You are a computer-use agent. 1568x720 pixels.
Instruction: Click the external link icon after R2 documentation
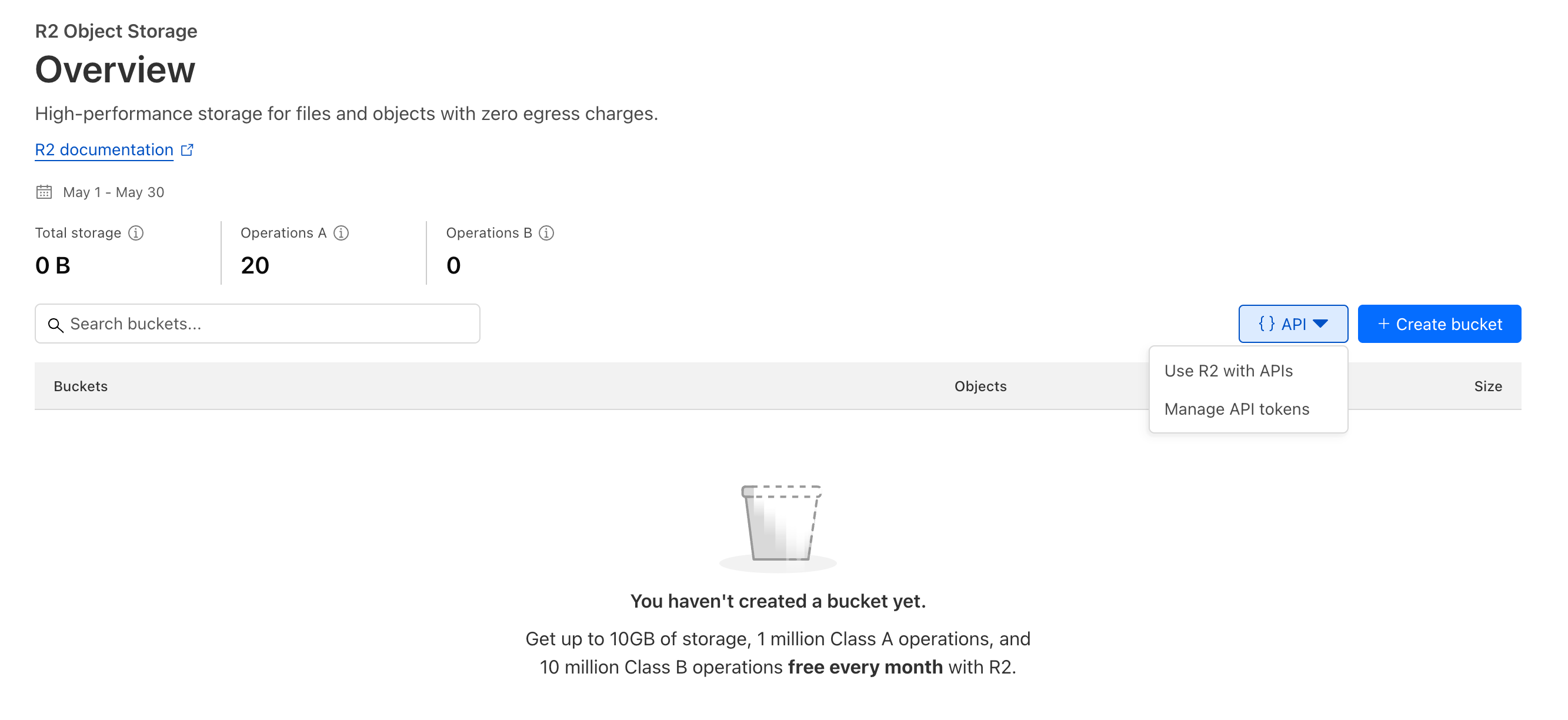coord(188,150)
